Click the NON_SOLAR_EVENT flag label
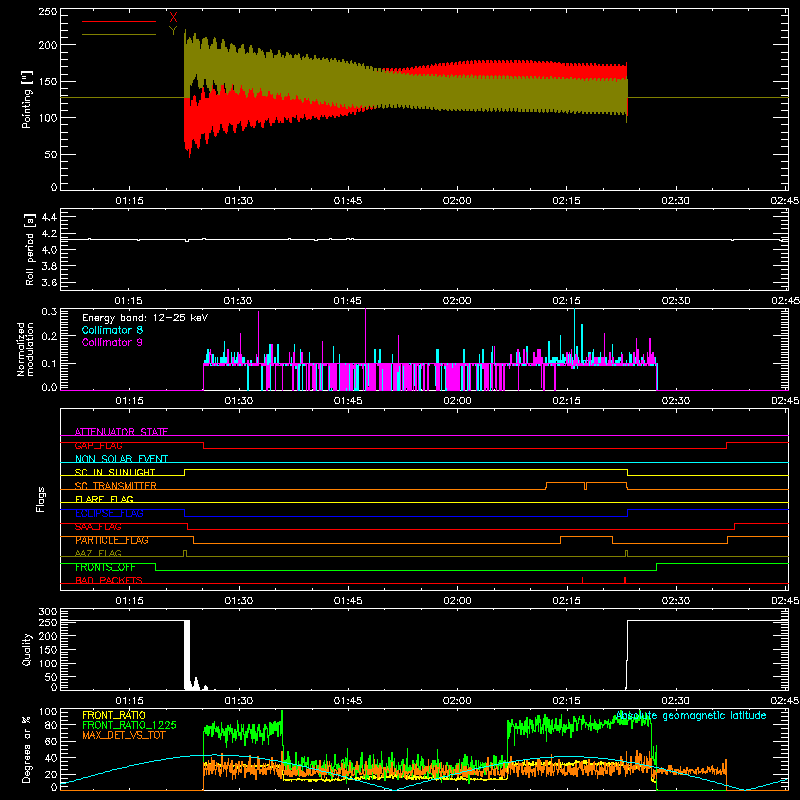The width and height of the screenshot is (800, 800). pos(121,459)
